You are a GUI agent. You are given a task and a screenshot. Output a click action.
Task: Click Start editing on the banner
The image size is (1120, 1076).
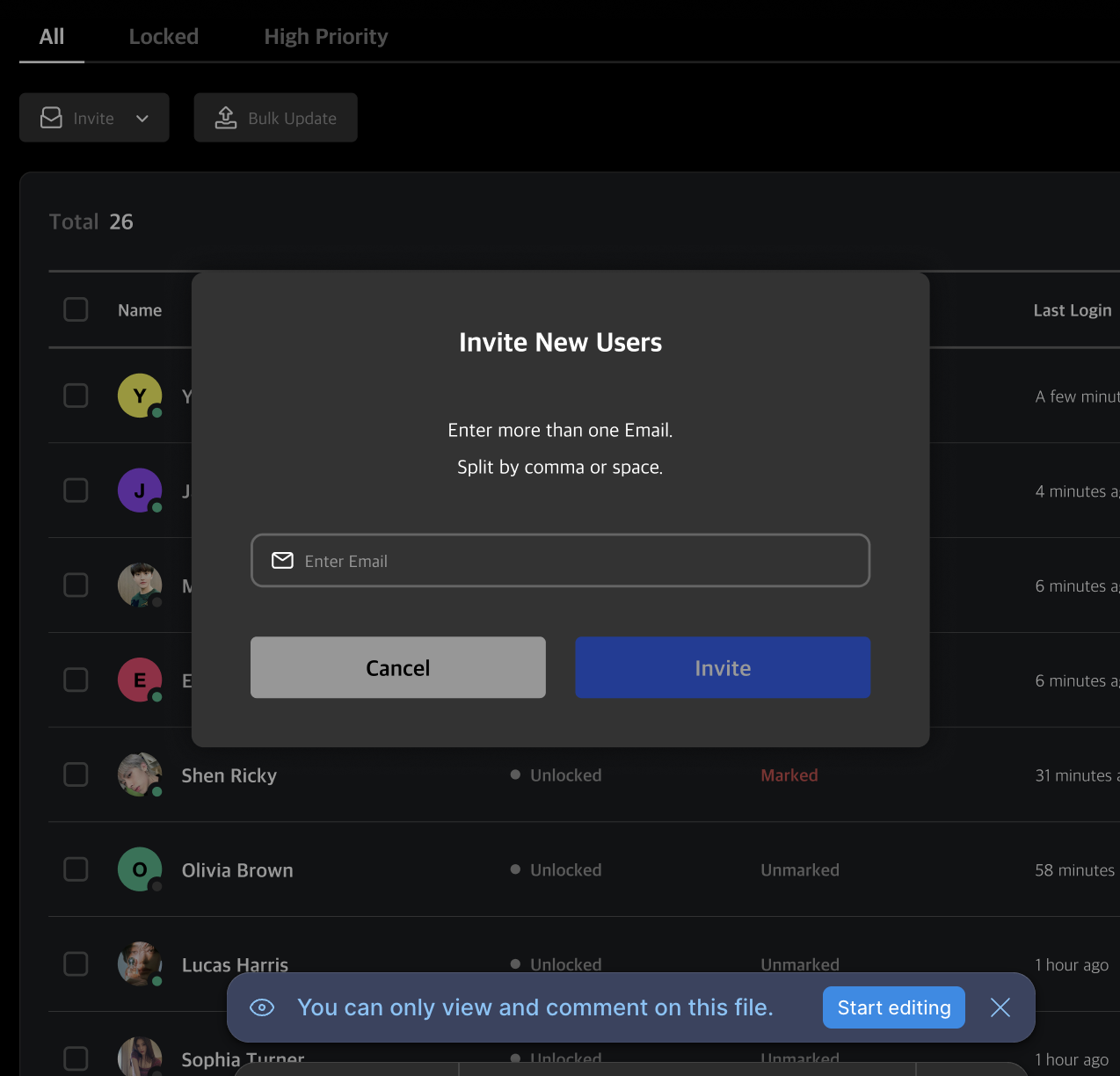tap(893, 1007)
